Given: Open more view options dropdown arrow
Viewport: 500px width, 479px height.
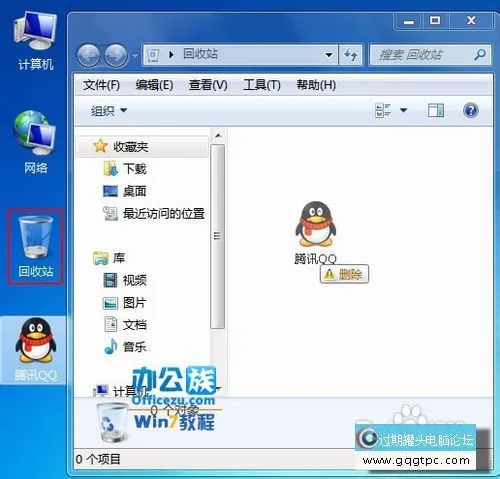Looking at the screenshot, I should [403, 111].
